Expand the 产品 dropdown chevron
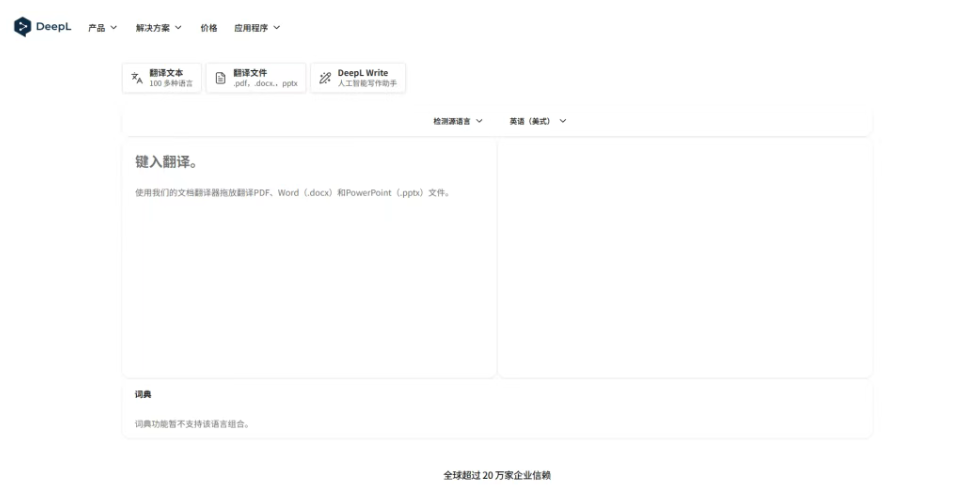 113,28
